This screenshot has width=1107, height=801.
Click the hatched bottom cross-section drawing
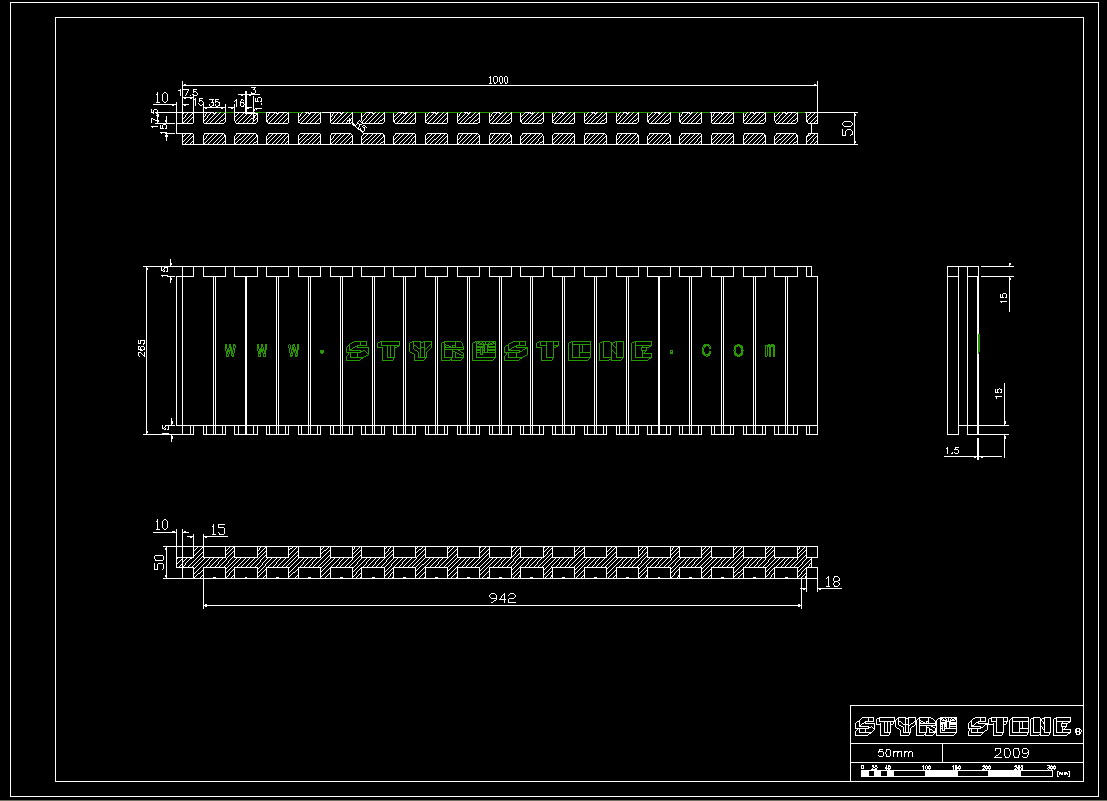click(x=500, y=563)
